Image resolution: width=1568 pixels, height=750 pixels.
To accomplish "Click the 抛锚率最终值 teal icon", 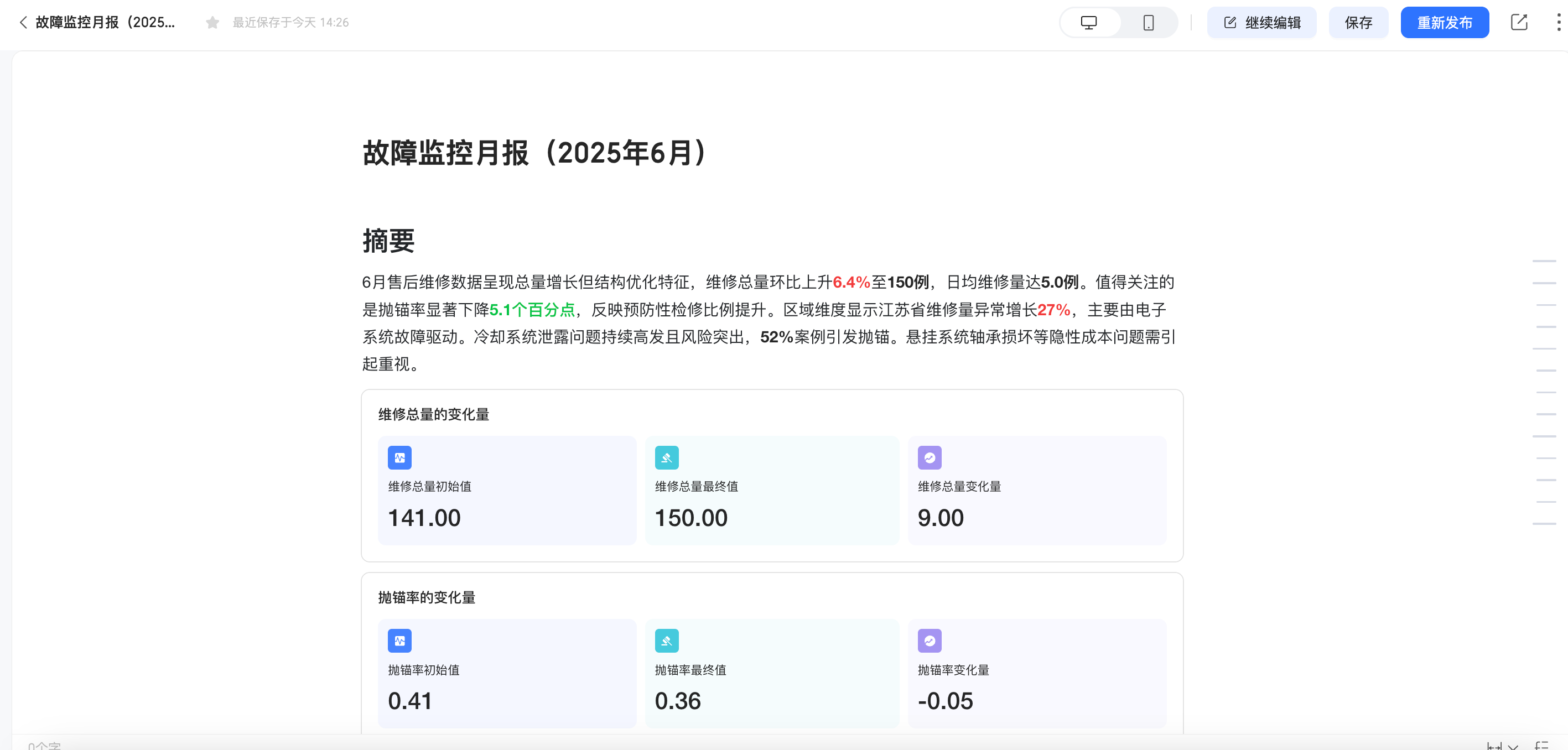I will point(667,640).
